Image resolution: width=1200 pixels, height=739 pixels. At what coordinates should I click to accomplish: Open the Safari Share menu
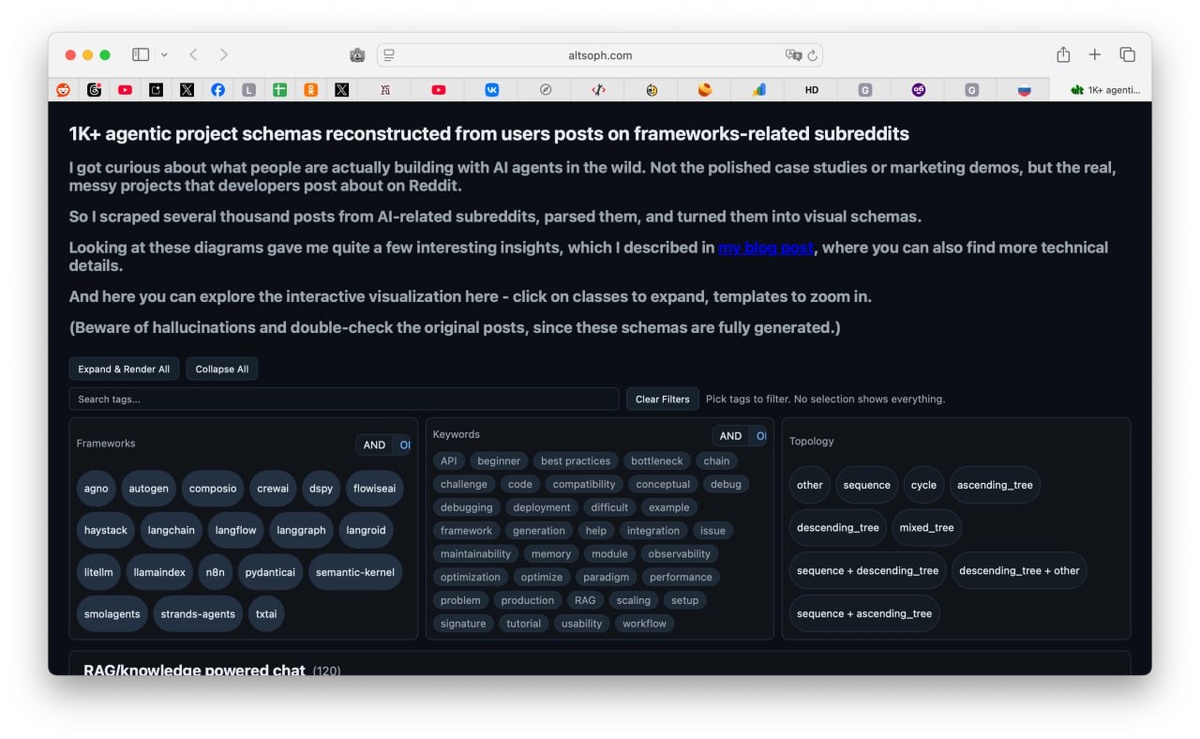(x=1063, y=55)
